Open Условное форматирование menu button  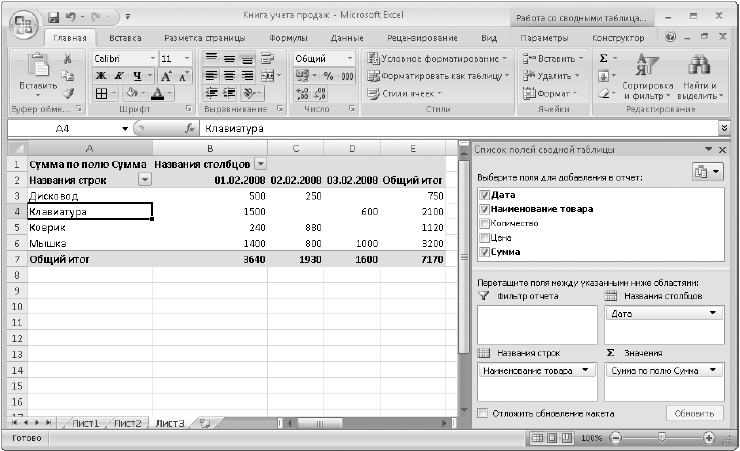tap(437, 58)
